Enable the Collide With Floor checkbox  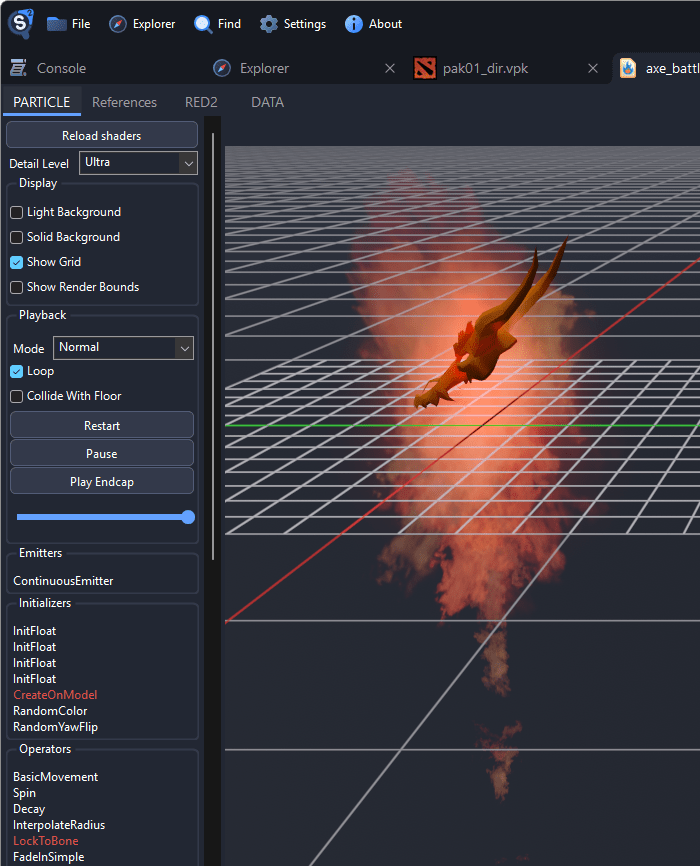click(17, 396)
